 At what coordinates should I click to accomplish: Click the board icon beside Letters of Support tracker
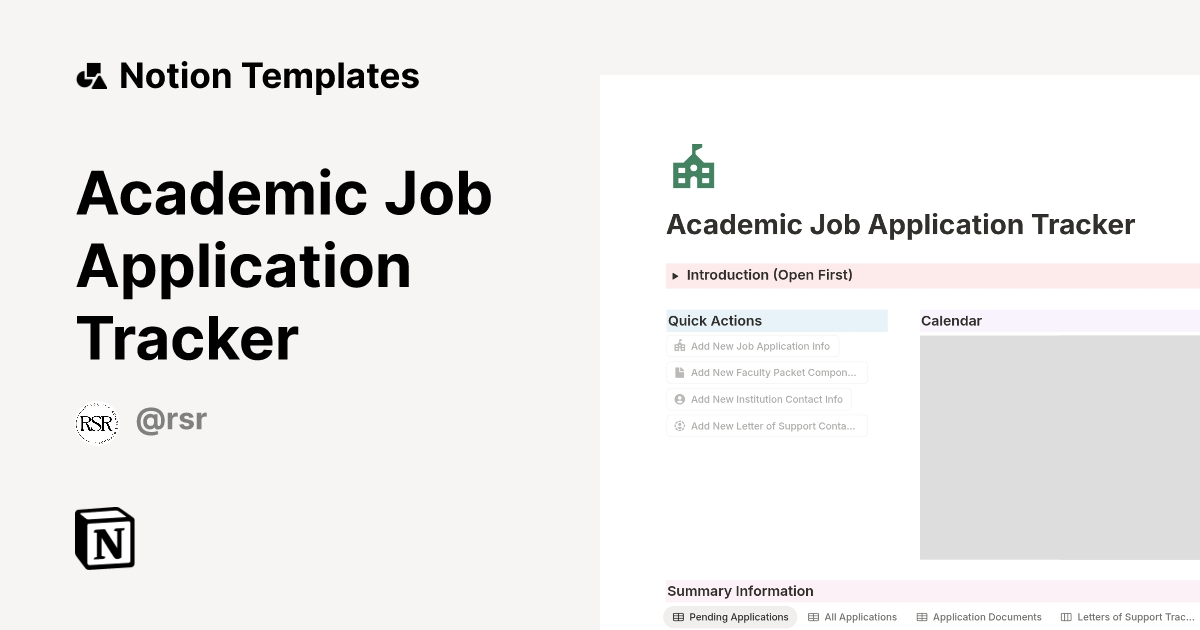tap(1066, 617)
